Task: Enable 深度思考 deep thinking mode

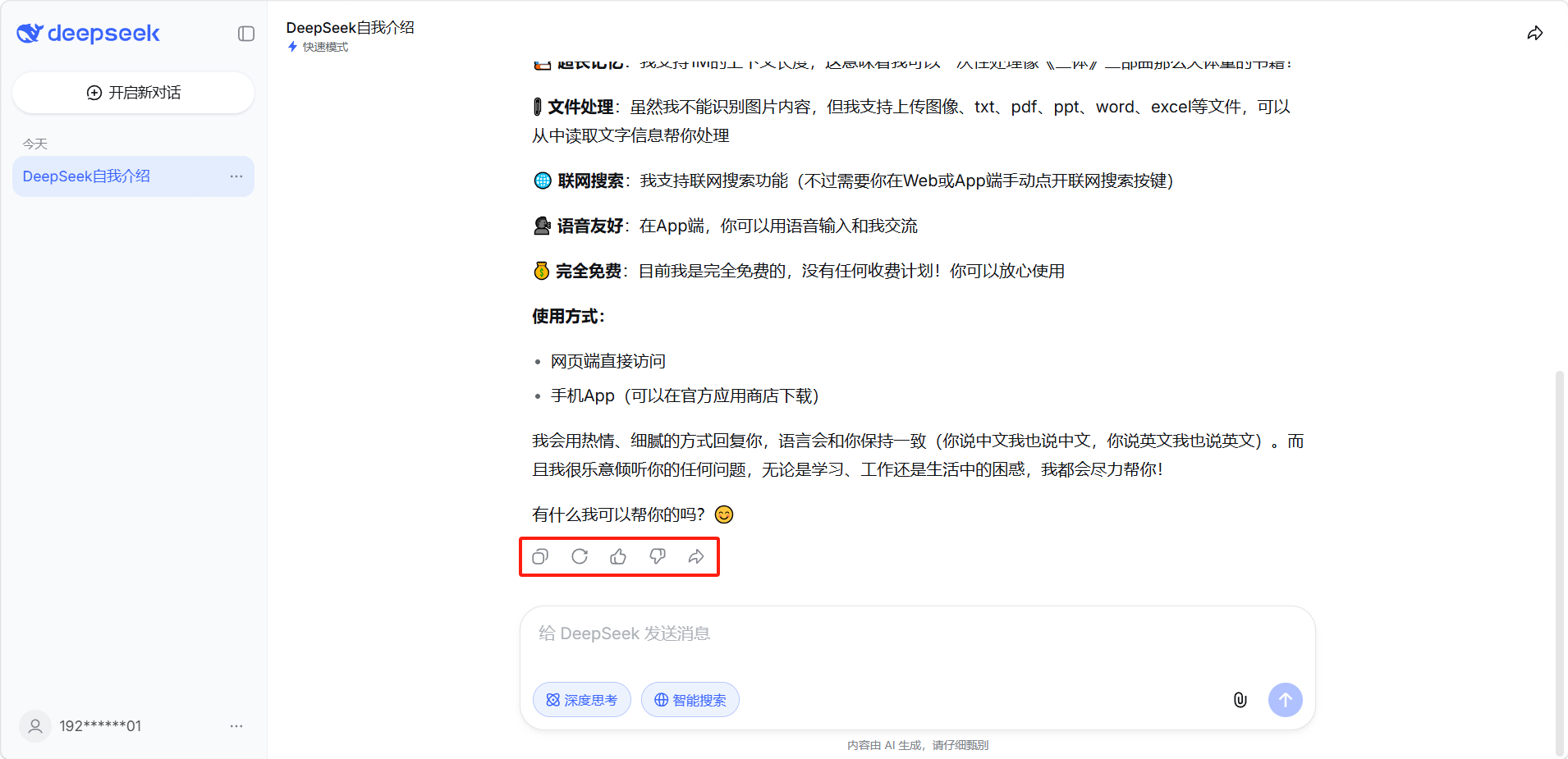Action: click(581, 700)
